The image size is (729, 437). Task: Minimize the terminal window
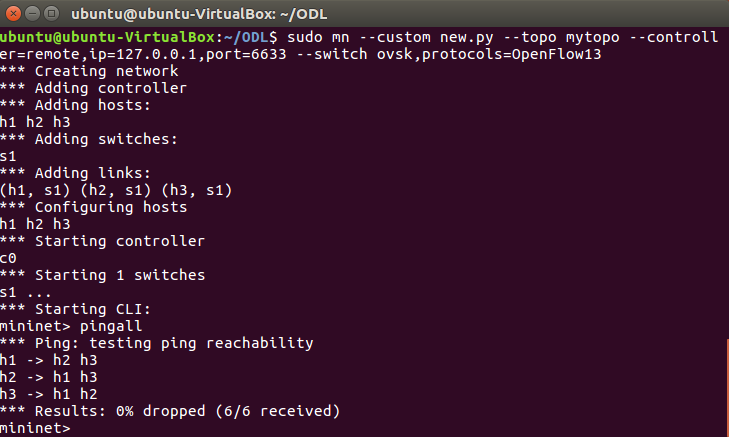click(x=33, y=15)
